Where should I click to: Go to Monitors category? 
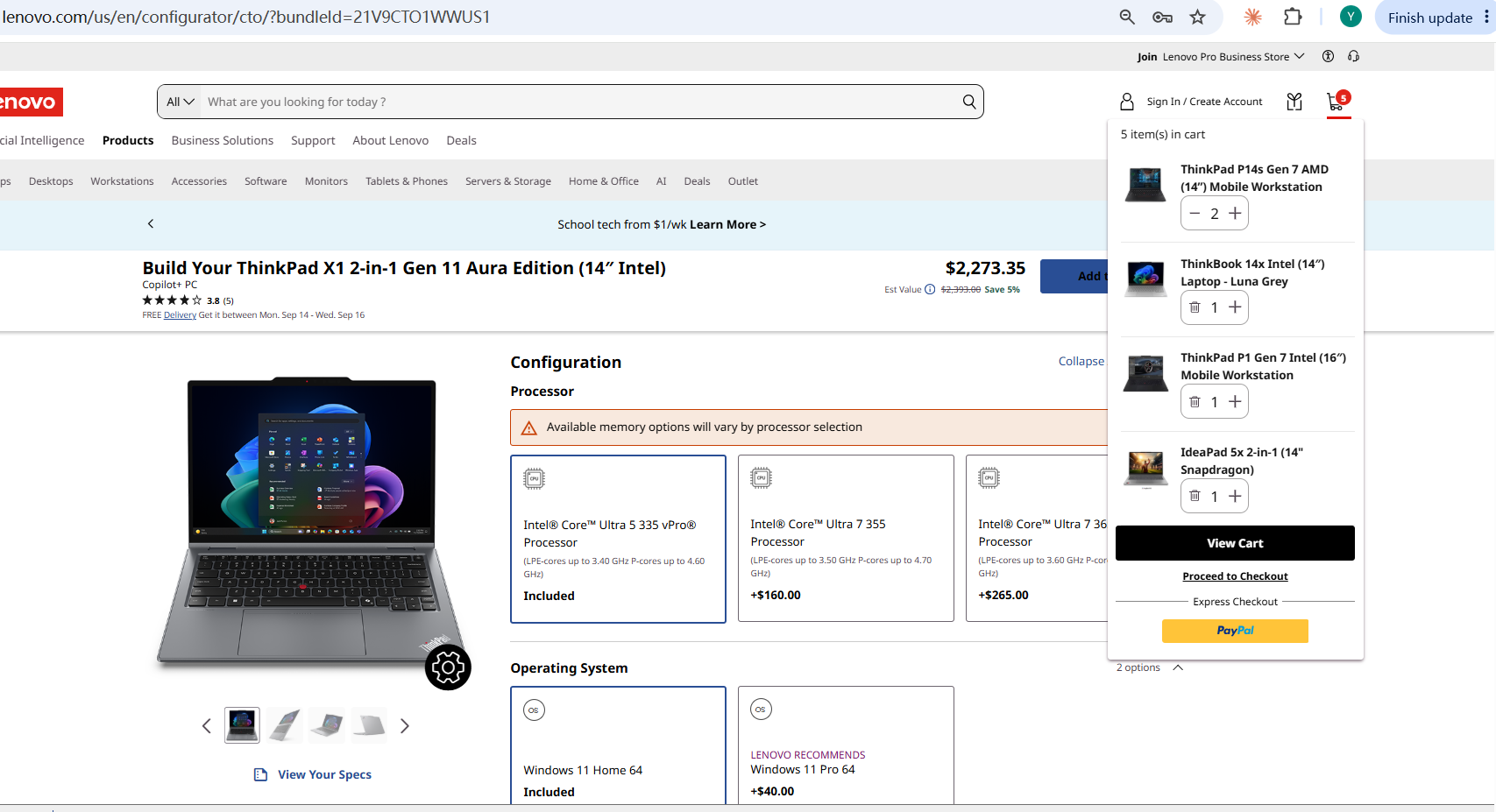pyautogui.click(x=326, y=181)
